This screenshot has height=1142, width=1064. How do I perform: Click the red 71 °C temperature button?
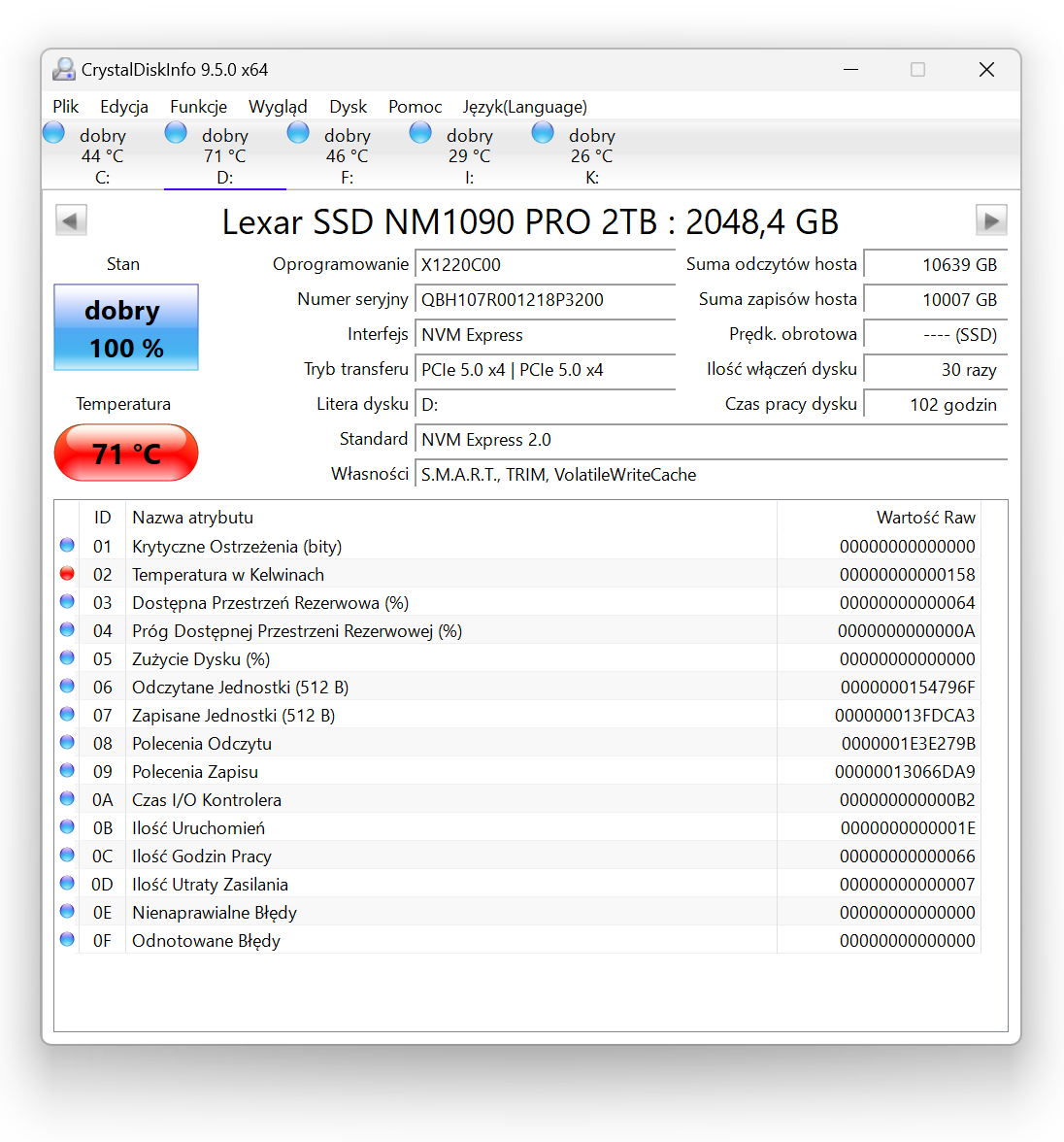pyautogui.click(x=126, y=453)
